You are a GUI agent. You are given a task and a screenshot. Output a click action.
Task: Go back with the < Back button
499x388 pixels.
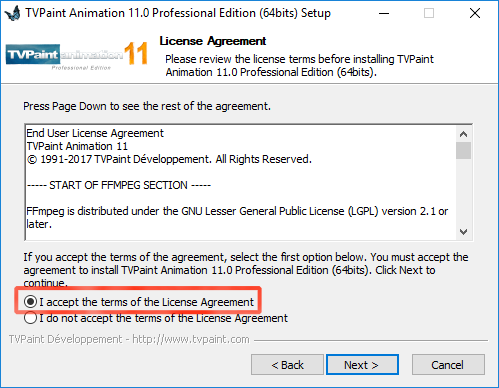pos(287,365)
